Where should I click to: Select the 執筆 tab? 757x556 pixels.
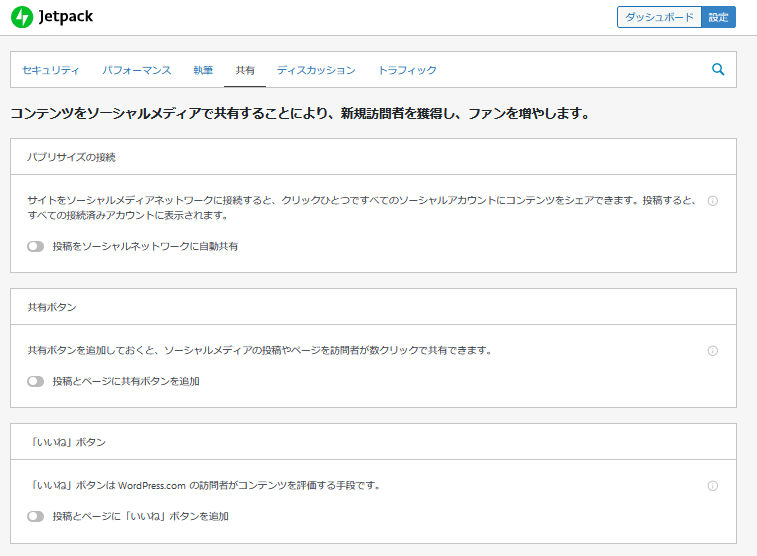203,70
